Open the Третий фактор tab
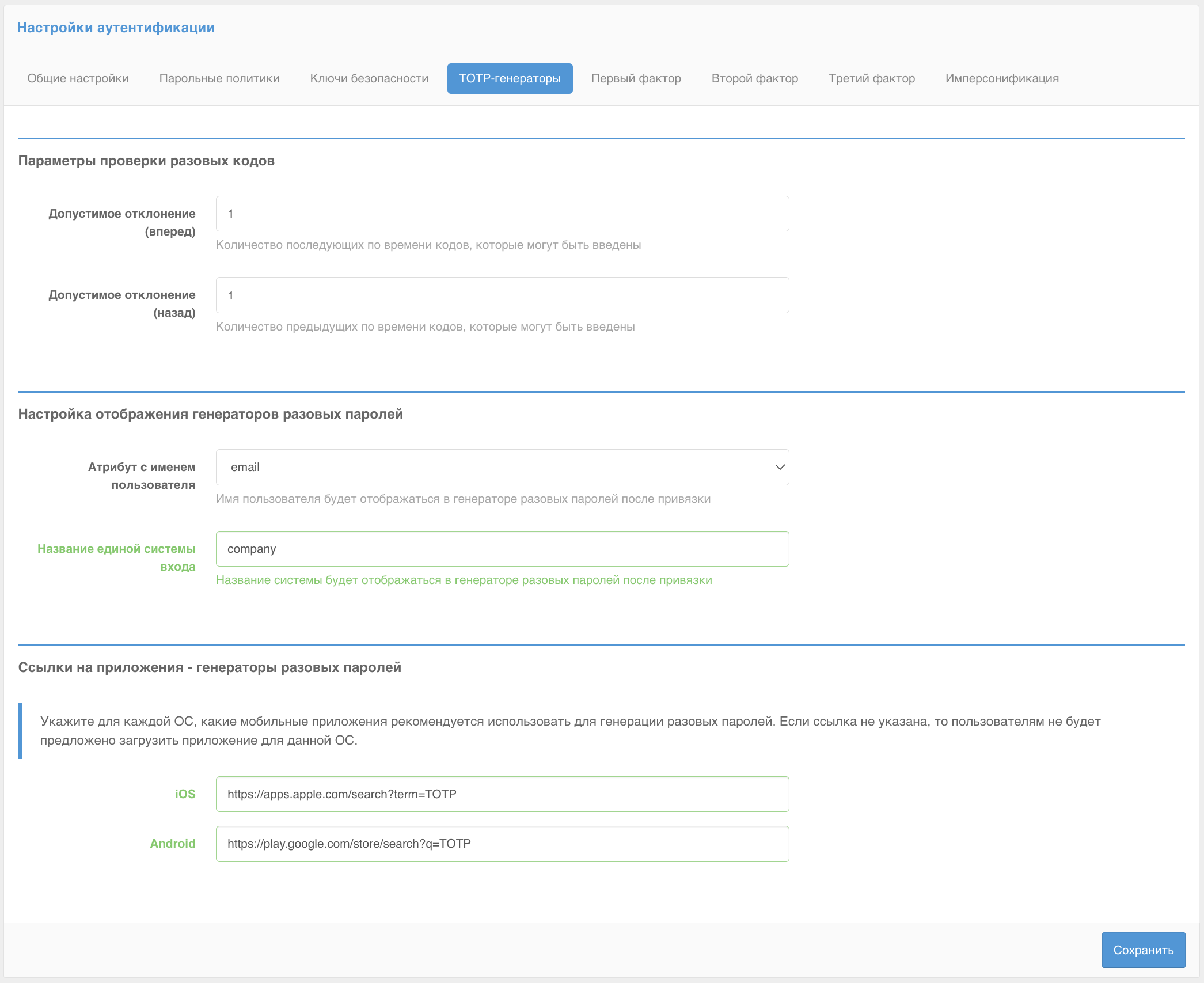1204x983 pixels. tap(871, 78)
